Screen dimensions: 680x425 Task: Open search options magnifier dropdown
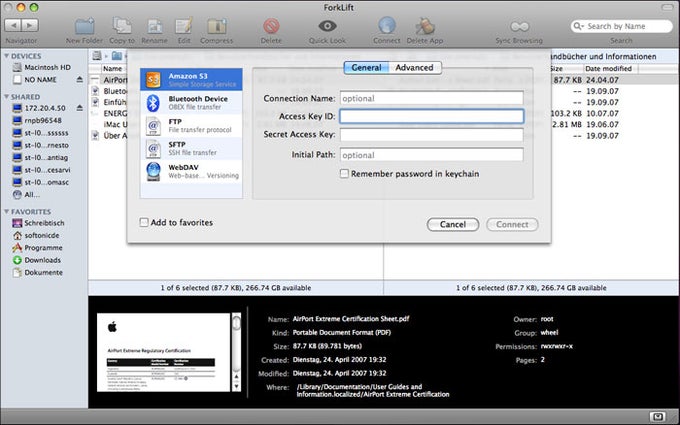[x=579, y=26]
